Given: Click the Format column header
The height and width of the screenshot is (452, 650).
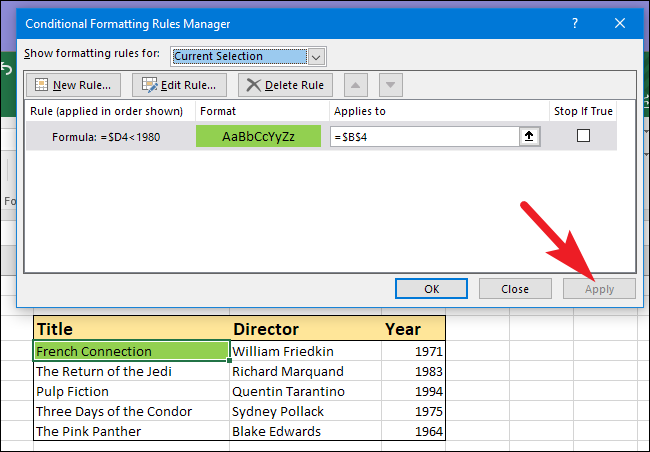Looking at the screenshot, I should (x=262, y=111).
